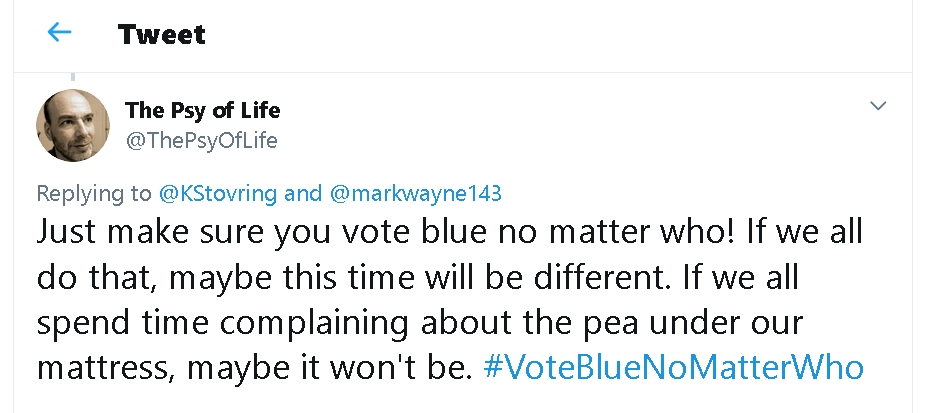Image resolution: width=952 pixels, height=413 pixels.
Task: Click the back arrow icon
Action: (60, 33)
